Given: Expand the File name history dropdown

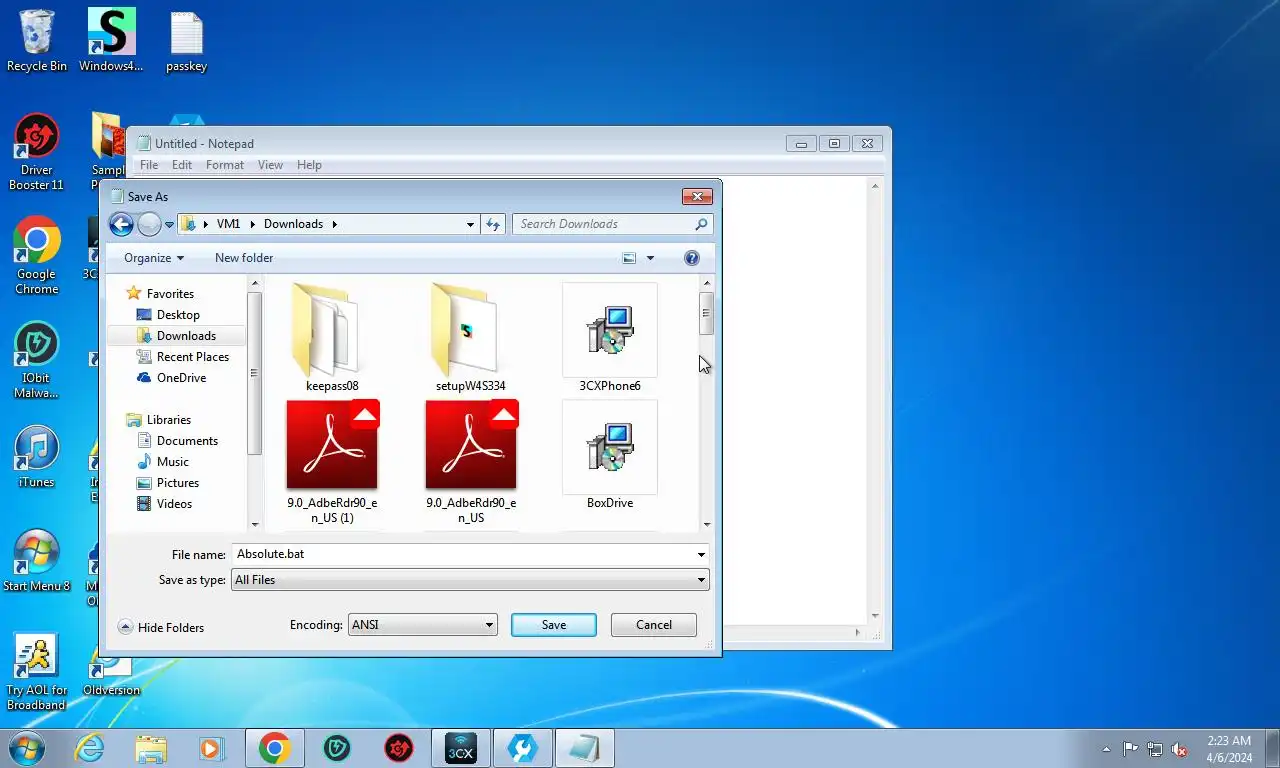Looking at the screenshot, I should coord(702,554).
